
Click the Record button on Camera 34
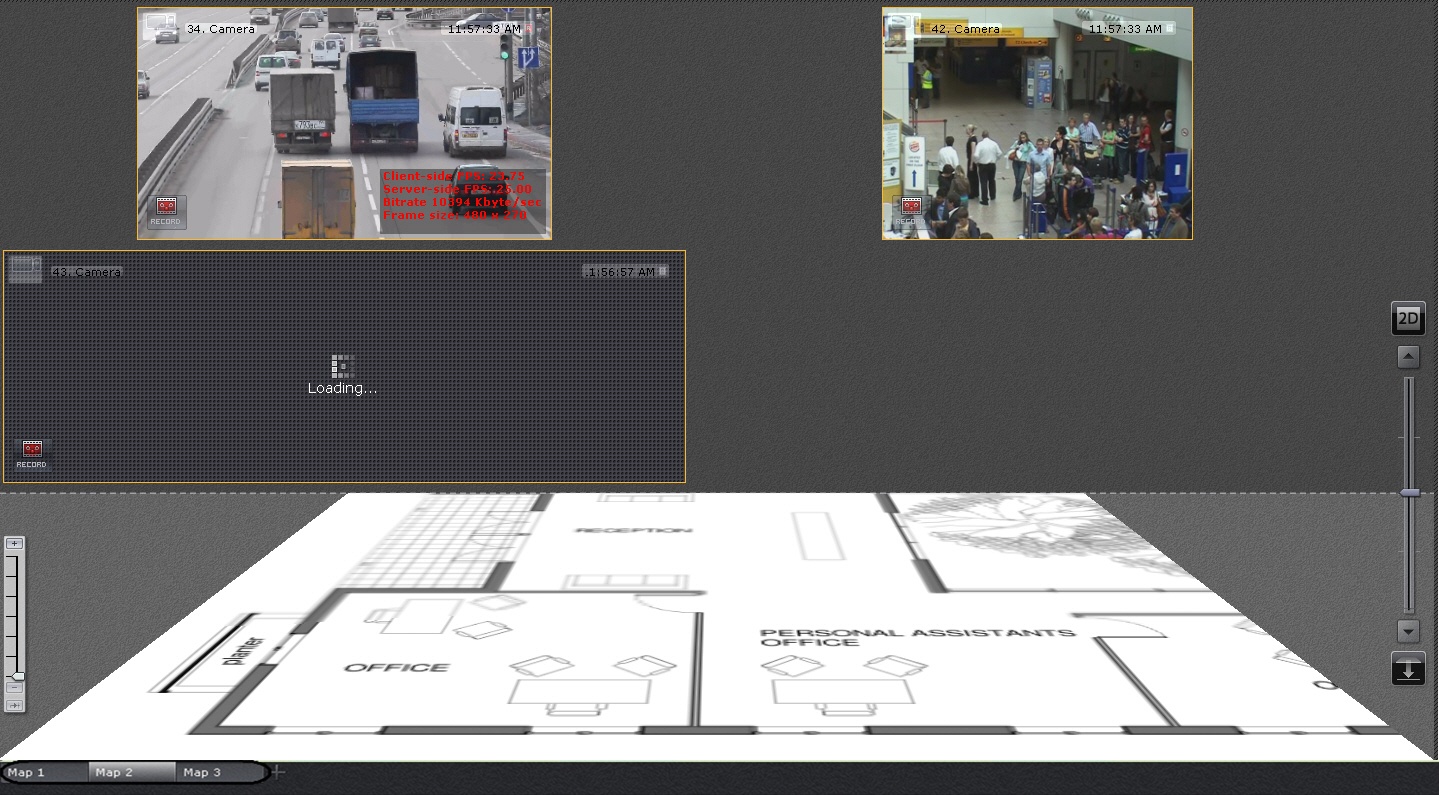tap(166, 210)
